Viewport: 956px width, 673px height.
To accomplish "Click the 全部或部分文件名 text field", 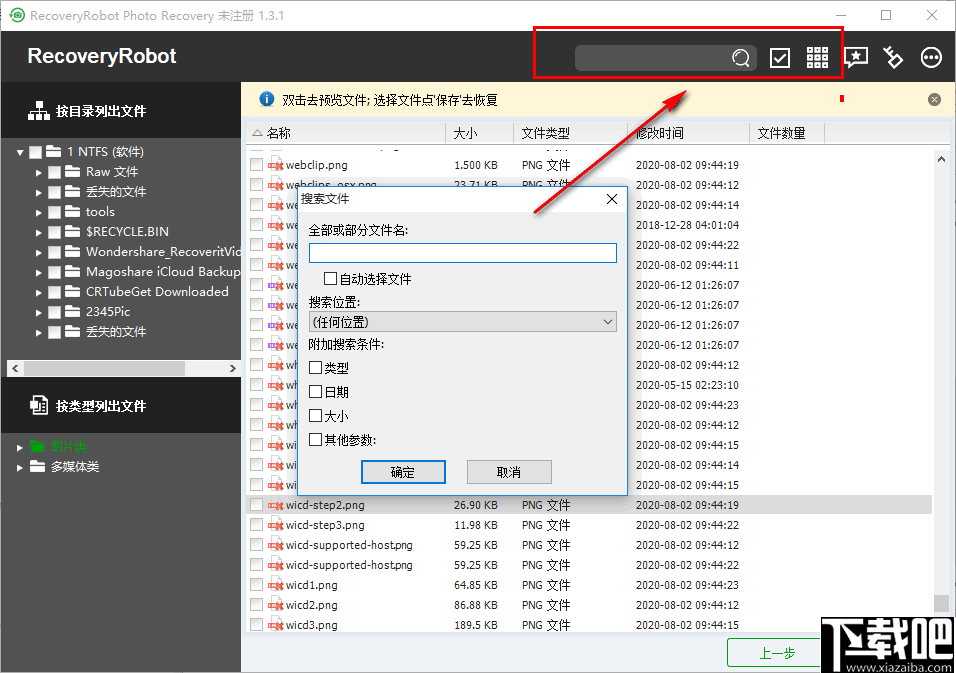I will tap(463, 253).
